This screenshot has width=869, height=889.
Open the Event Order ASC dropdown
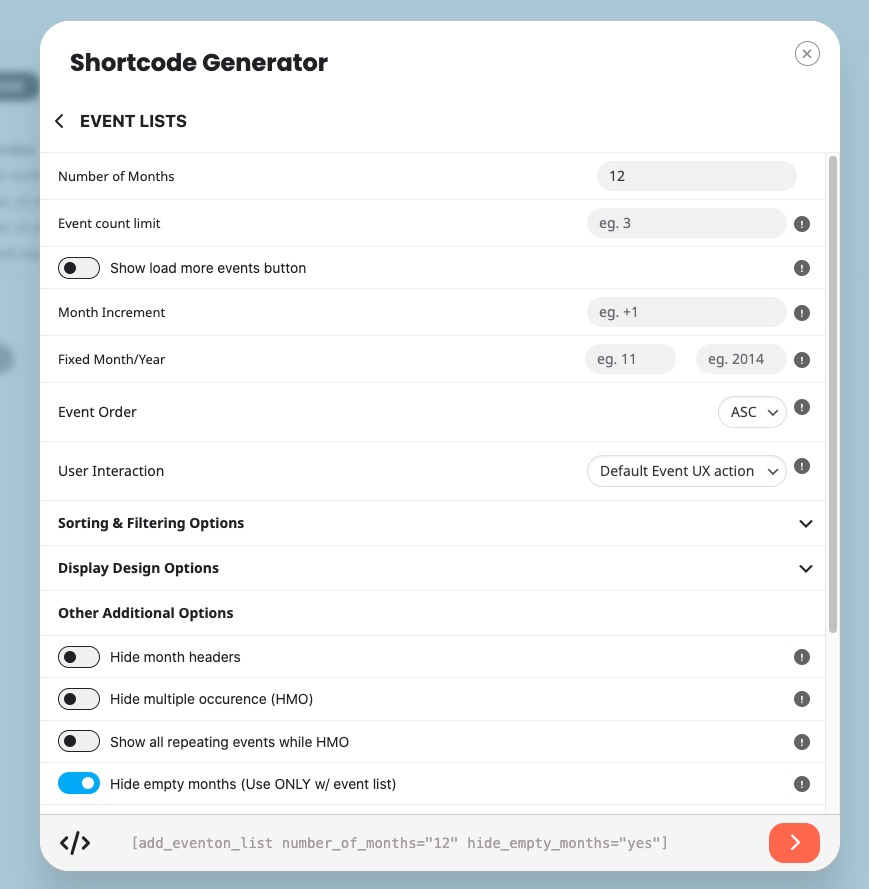(x=752, y=412)
